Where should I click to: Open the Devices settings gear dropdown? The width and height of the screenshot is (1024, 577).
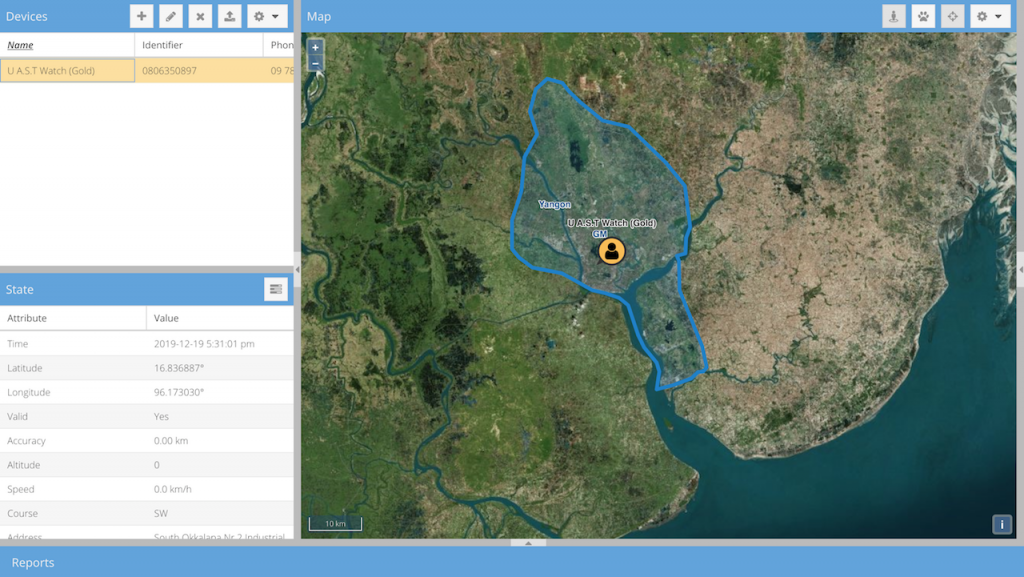[267, 16]
